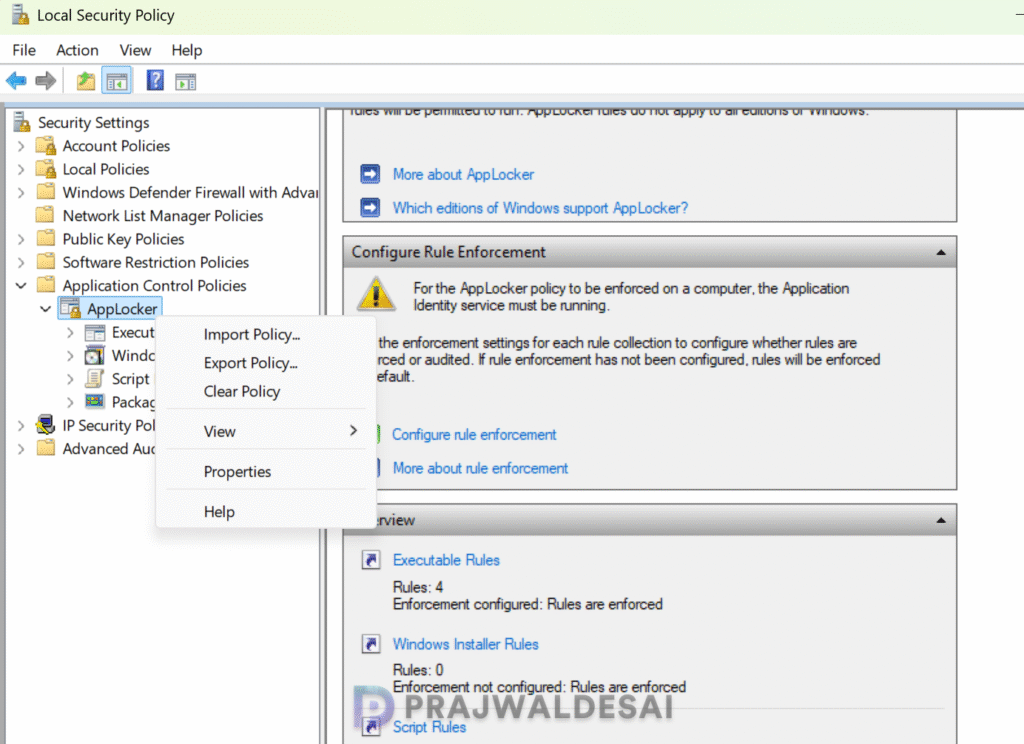Open the Script Rules link

click(429, 727)
